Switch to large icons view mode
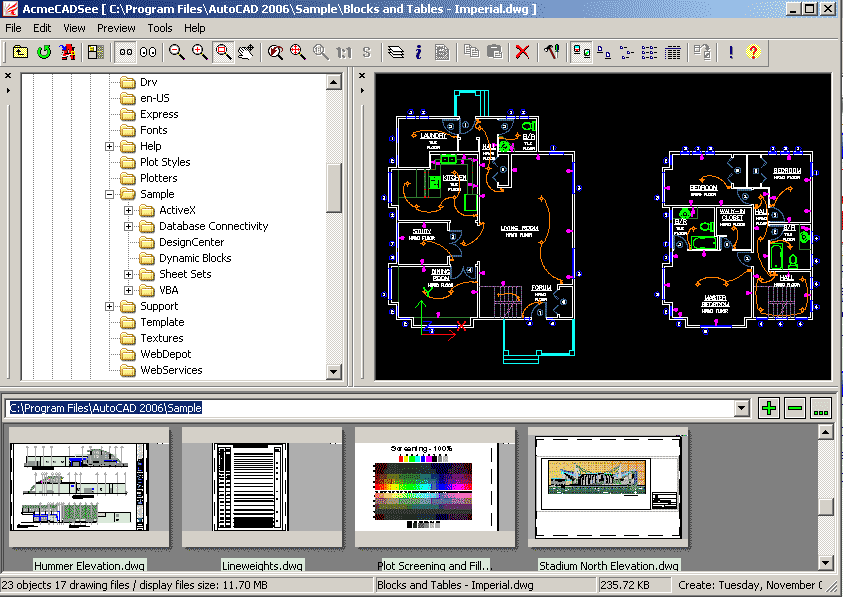 [604, 52]
